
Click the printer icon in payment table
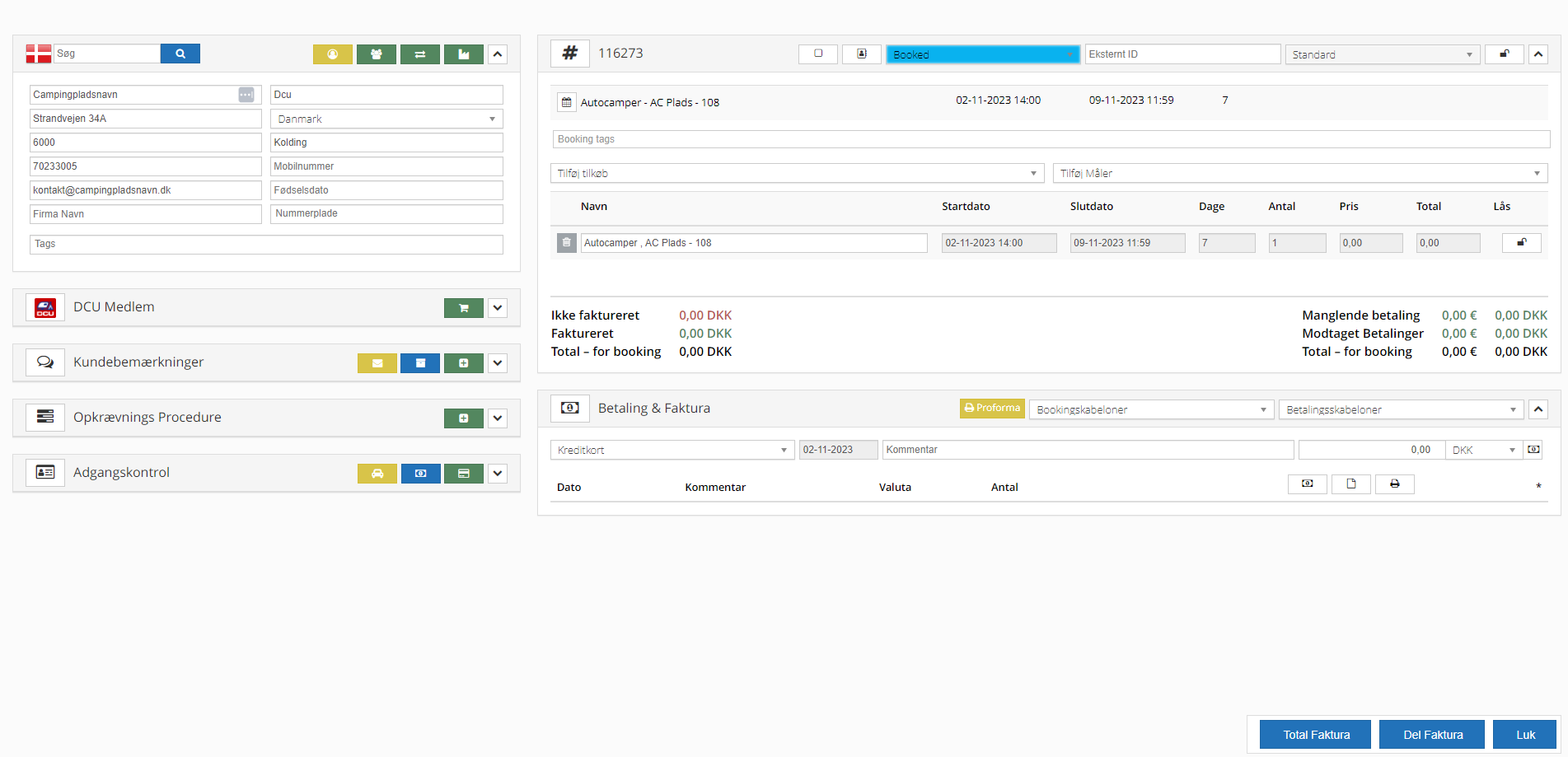(1394, 484)
